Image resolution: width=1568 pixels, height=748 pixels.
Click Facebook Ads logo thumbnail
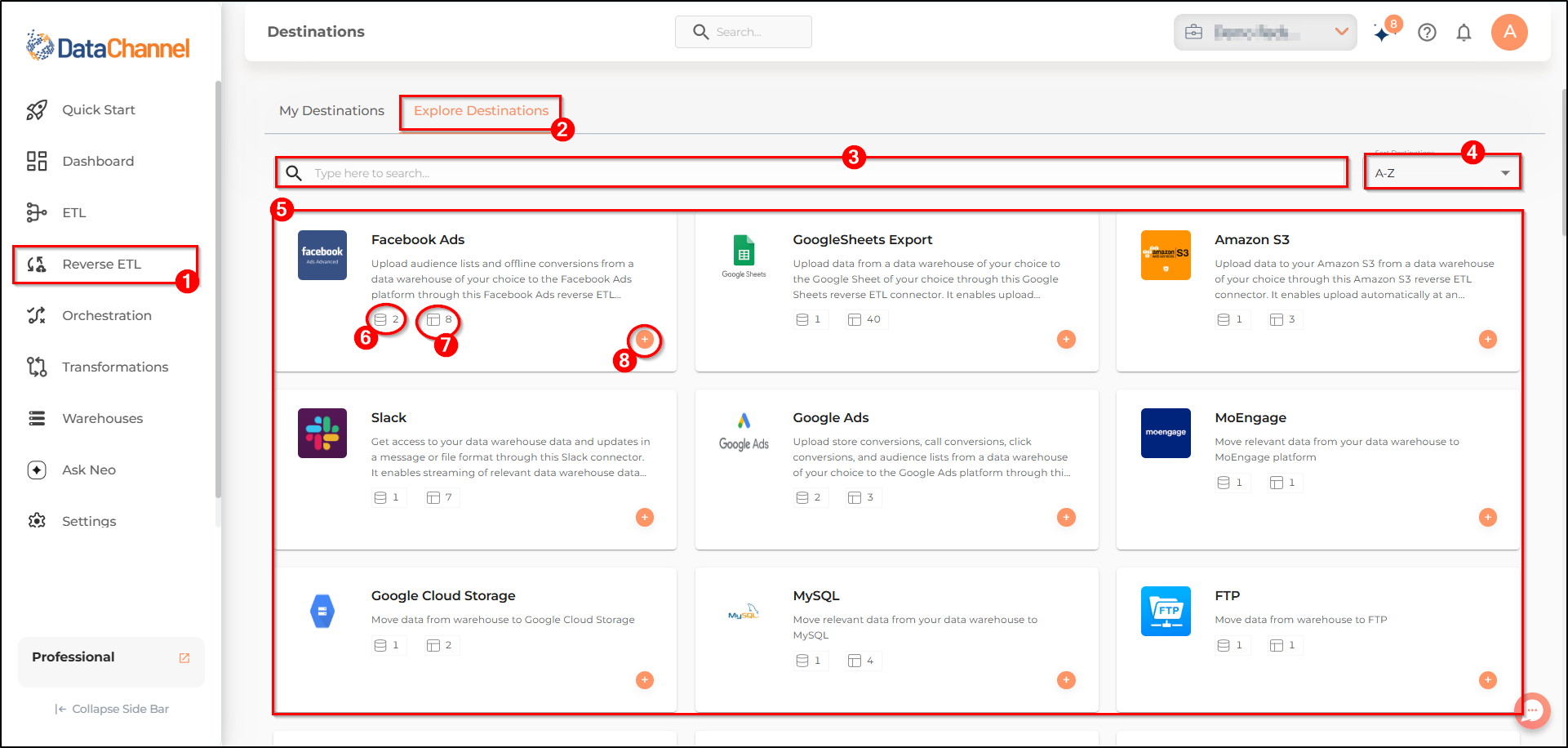click(x=322, y=255)
